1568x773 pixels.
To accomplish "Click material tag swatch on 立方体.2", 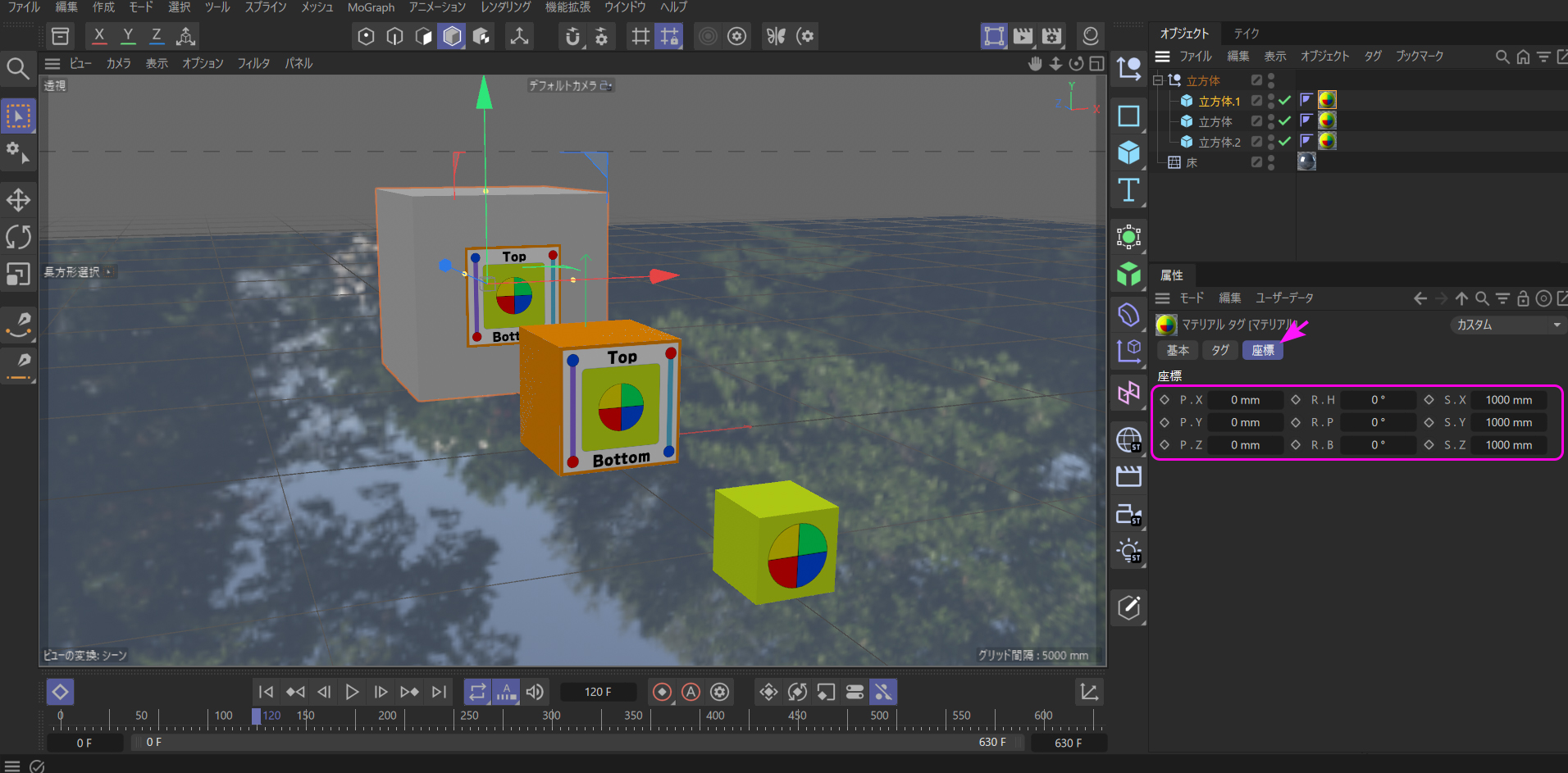I will click(1326, 141).
